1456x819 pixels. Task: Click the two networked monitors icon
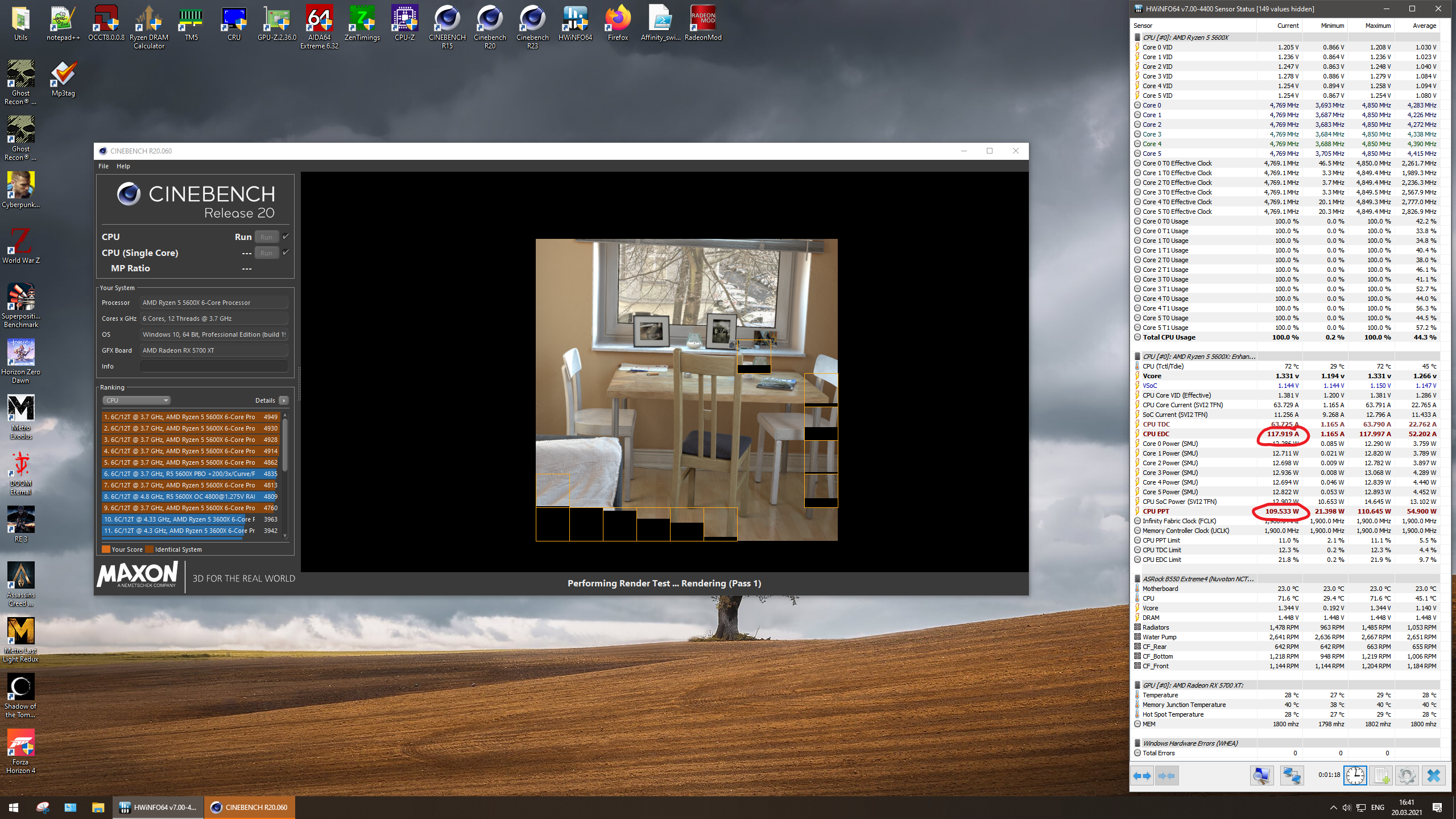[x=1291, y=776]
